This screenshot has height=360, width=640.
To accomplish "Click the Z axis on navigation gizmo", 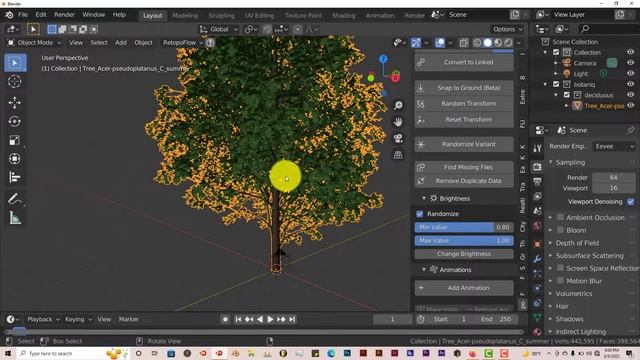I will [x=383, y=59].
